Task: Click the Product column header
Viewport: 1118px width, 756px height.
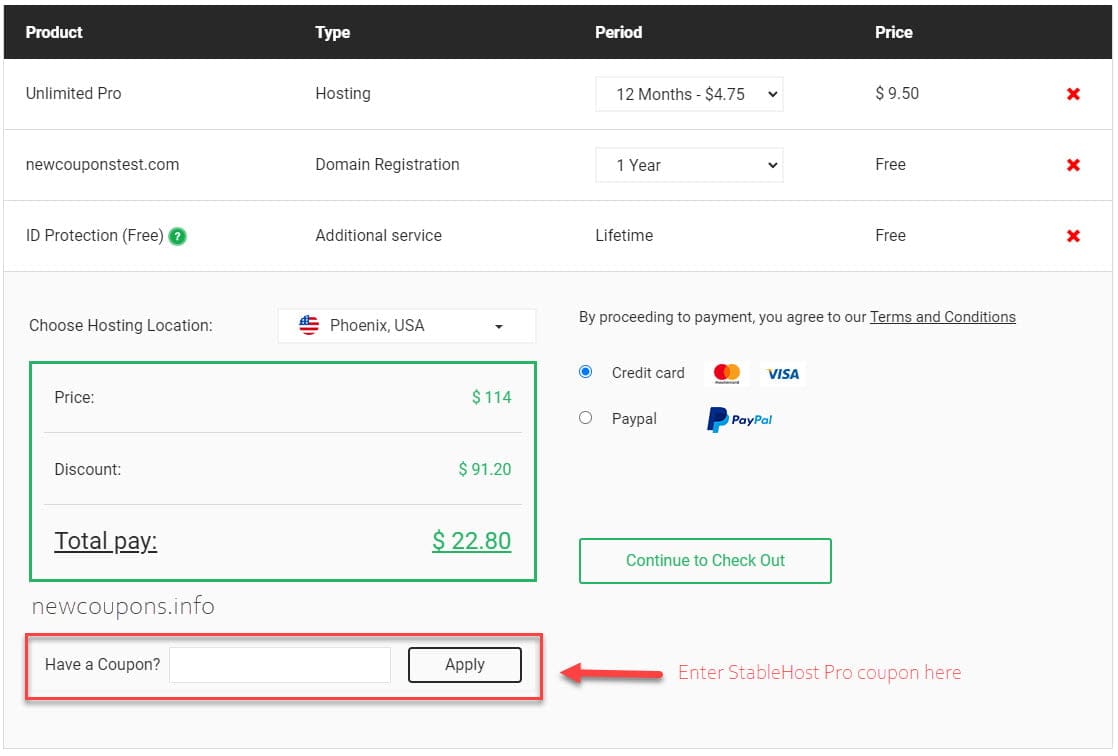Action: coord(54,32)
